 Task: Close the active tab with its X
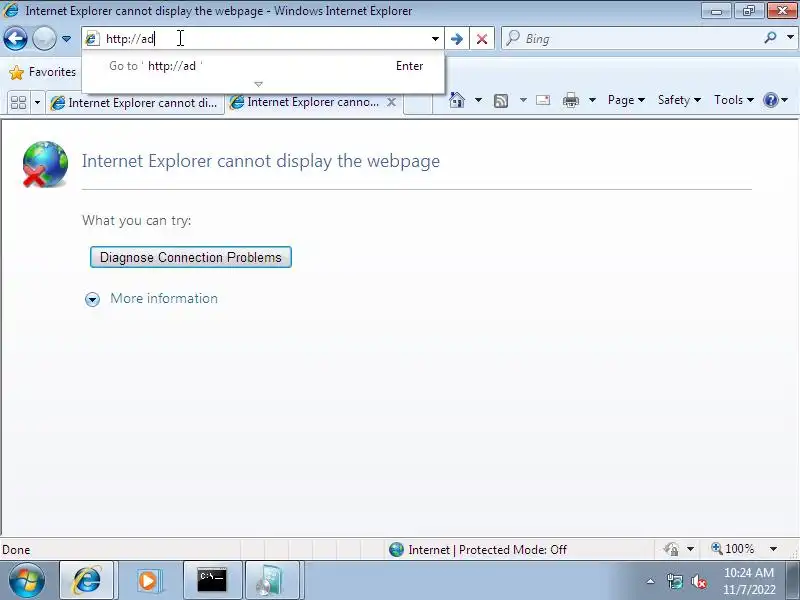(391, 102)
